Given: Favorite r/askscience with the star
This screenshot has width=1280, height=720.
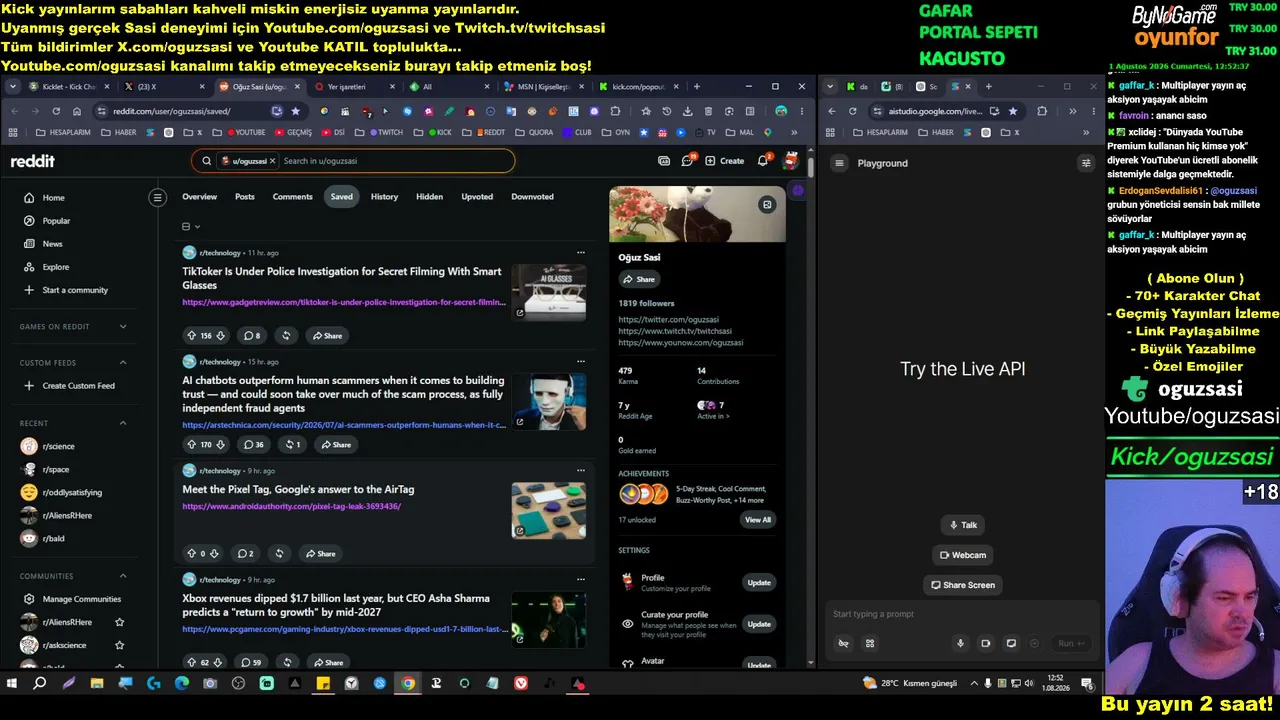Looking at the screenshot, I should pyautogui.click(x=120, y=645).
